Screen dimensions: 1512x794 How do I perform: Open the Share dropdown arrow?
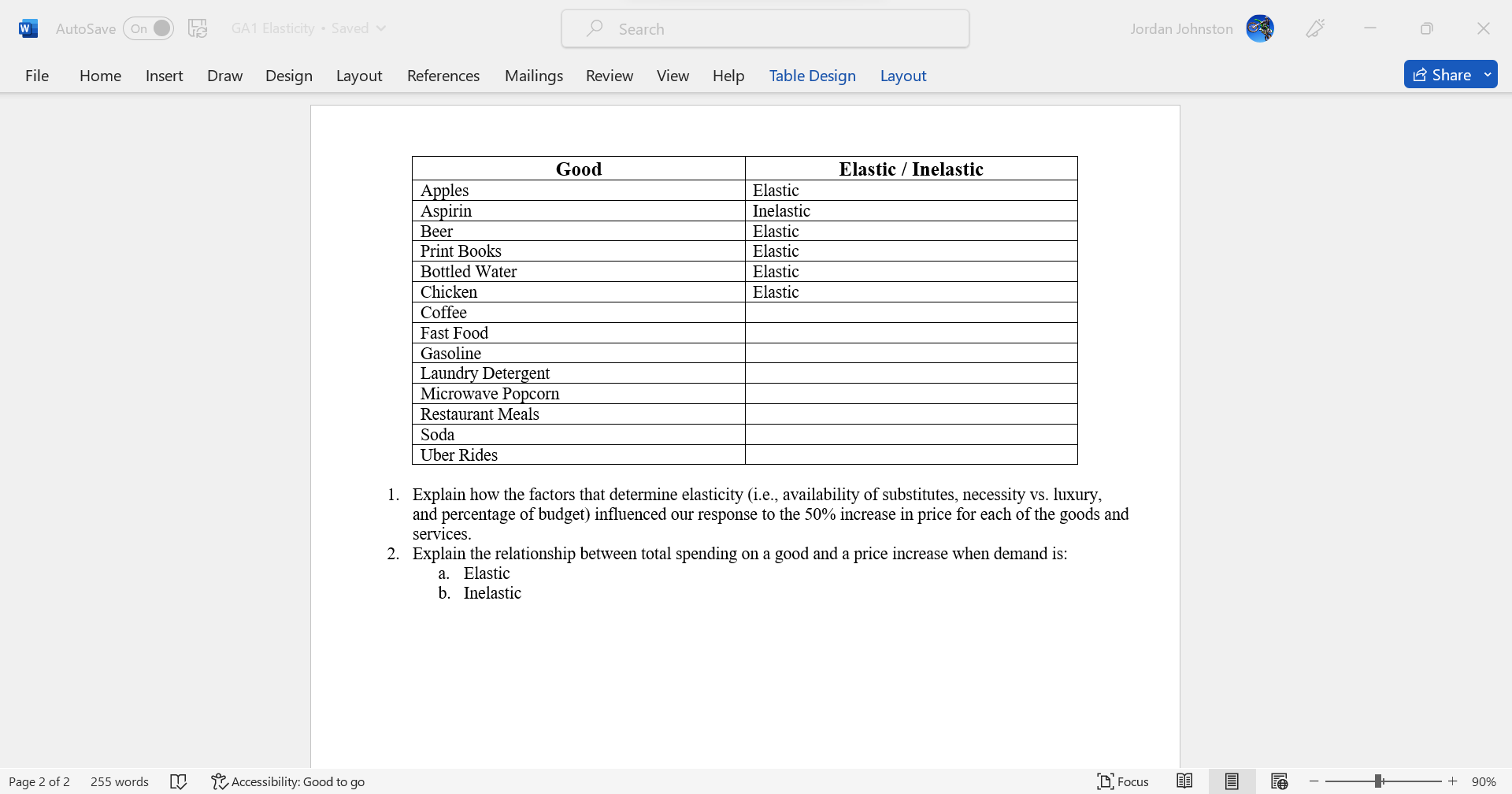click(1488, 74)
